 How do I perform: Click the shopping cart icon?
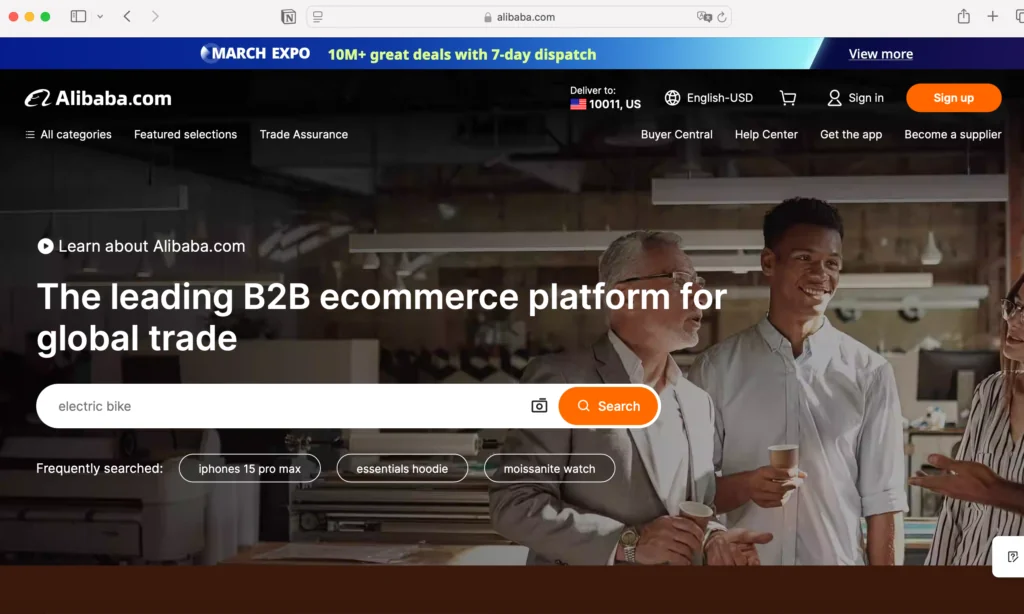pyautogui.click(x=788, y=97)
